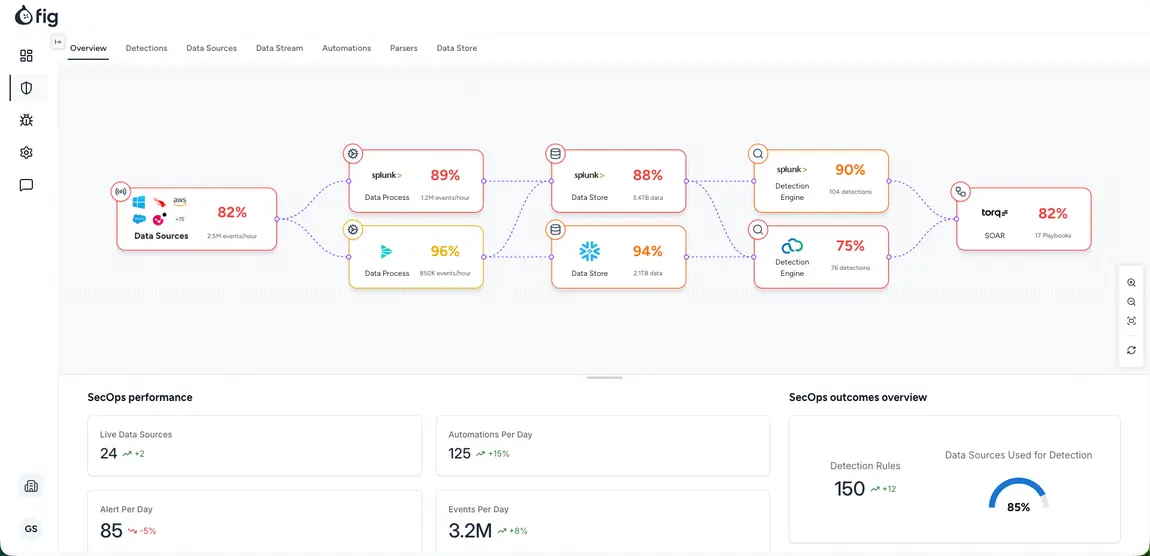1150x556 pixels.
Task: Refresh the pipeline diagram
Action: (x=1132, y=351)
